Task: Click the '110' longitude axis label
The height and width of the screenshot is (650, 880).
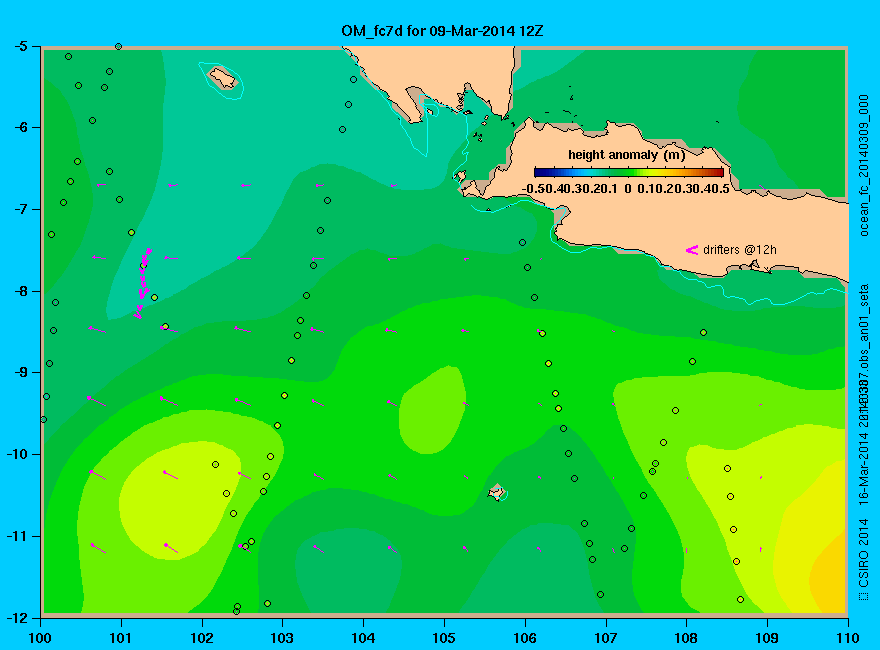Action: click(847, 638)
